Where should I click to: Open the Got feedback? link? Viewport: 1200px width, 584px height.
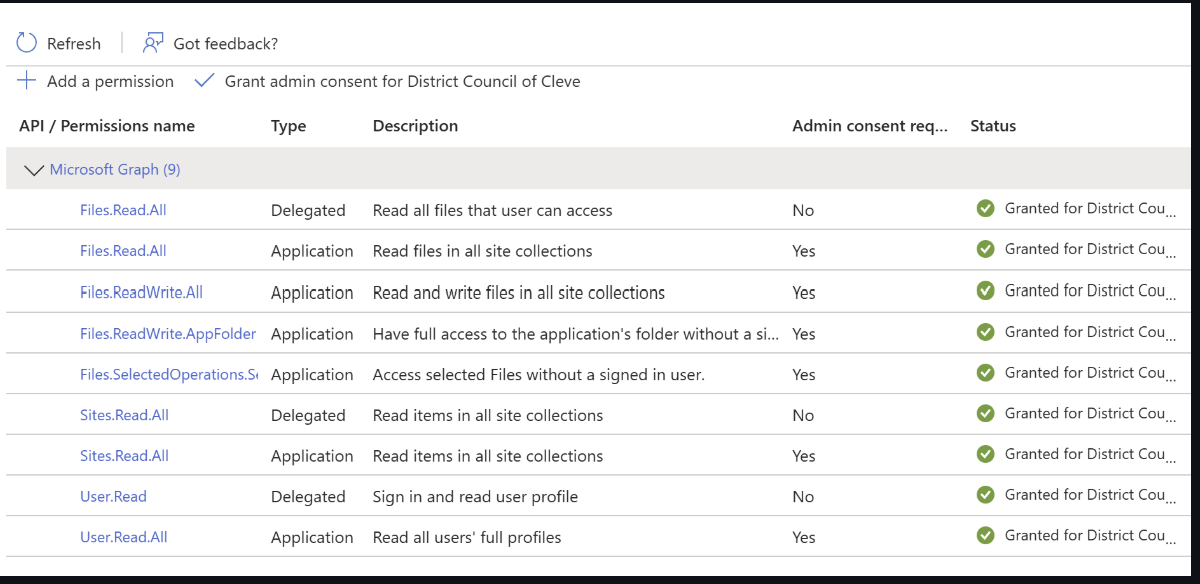point(226,44)
